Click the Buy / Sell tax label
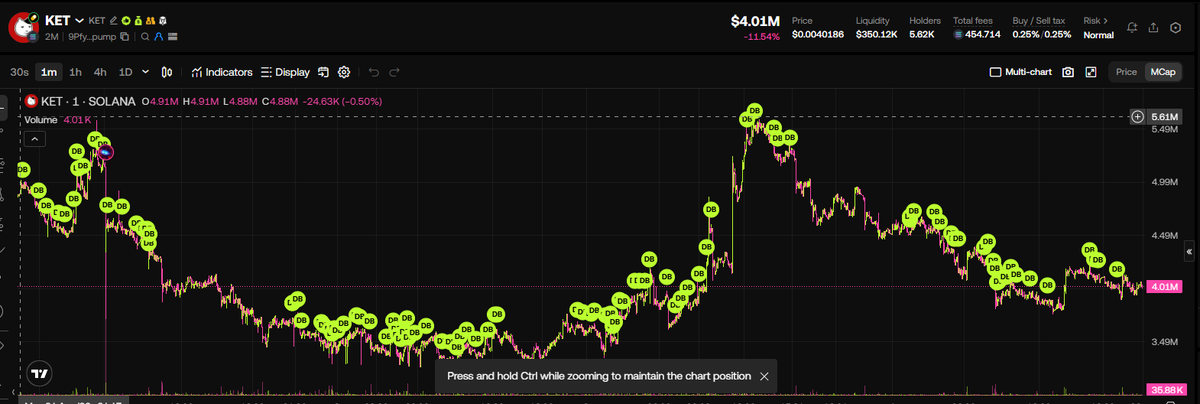 tap(1040, 20)
